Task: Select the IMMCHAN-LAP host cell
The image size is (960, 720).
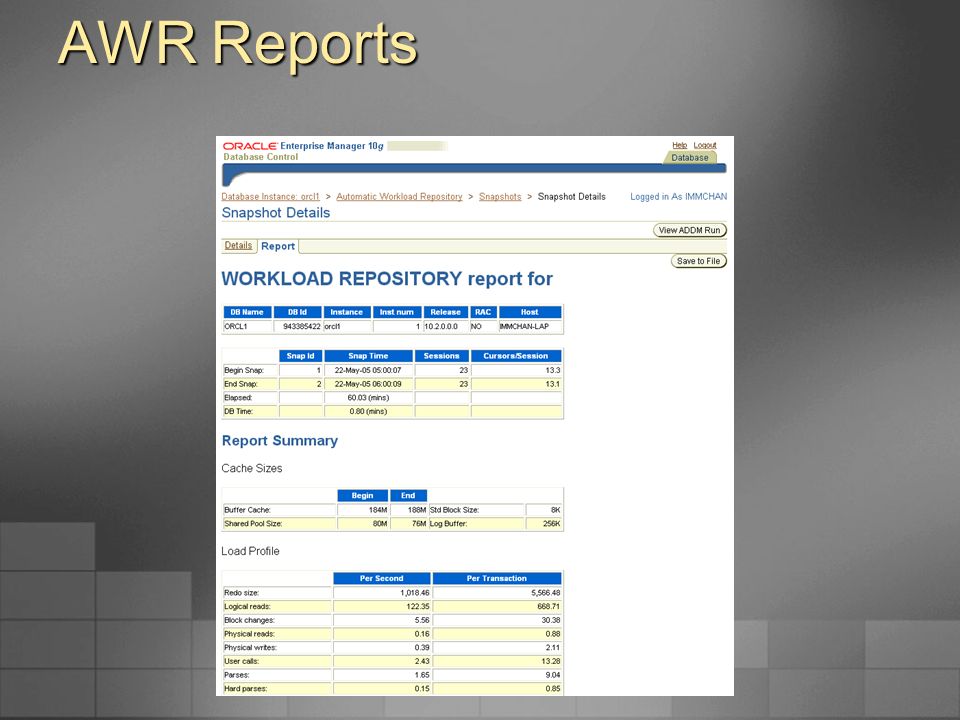Action: 530,326
